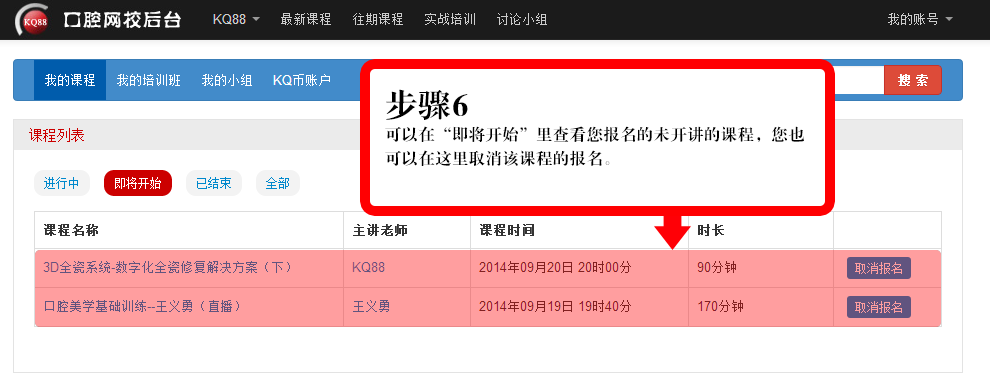The height and width of the screenshot is (386, 990).
Task: Expand the 我的账号 dropdown
Action: pyautogui.click(x=920, y=20)
